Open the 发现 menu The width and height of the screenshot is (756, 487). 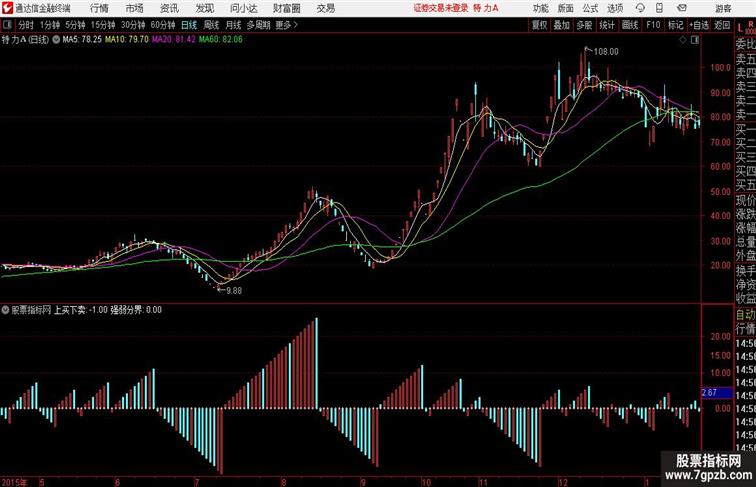tap(204, 8)
